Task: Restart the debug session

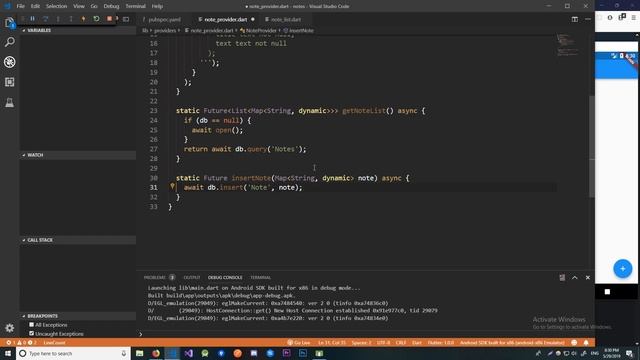Action: tap(96, 19)
